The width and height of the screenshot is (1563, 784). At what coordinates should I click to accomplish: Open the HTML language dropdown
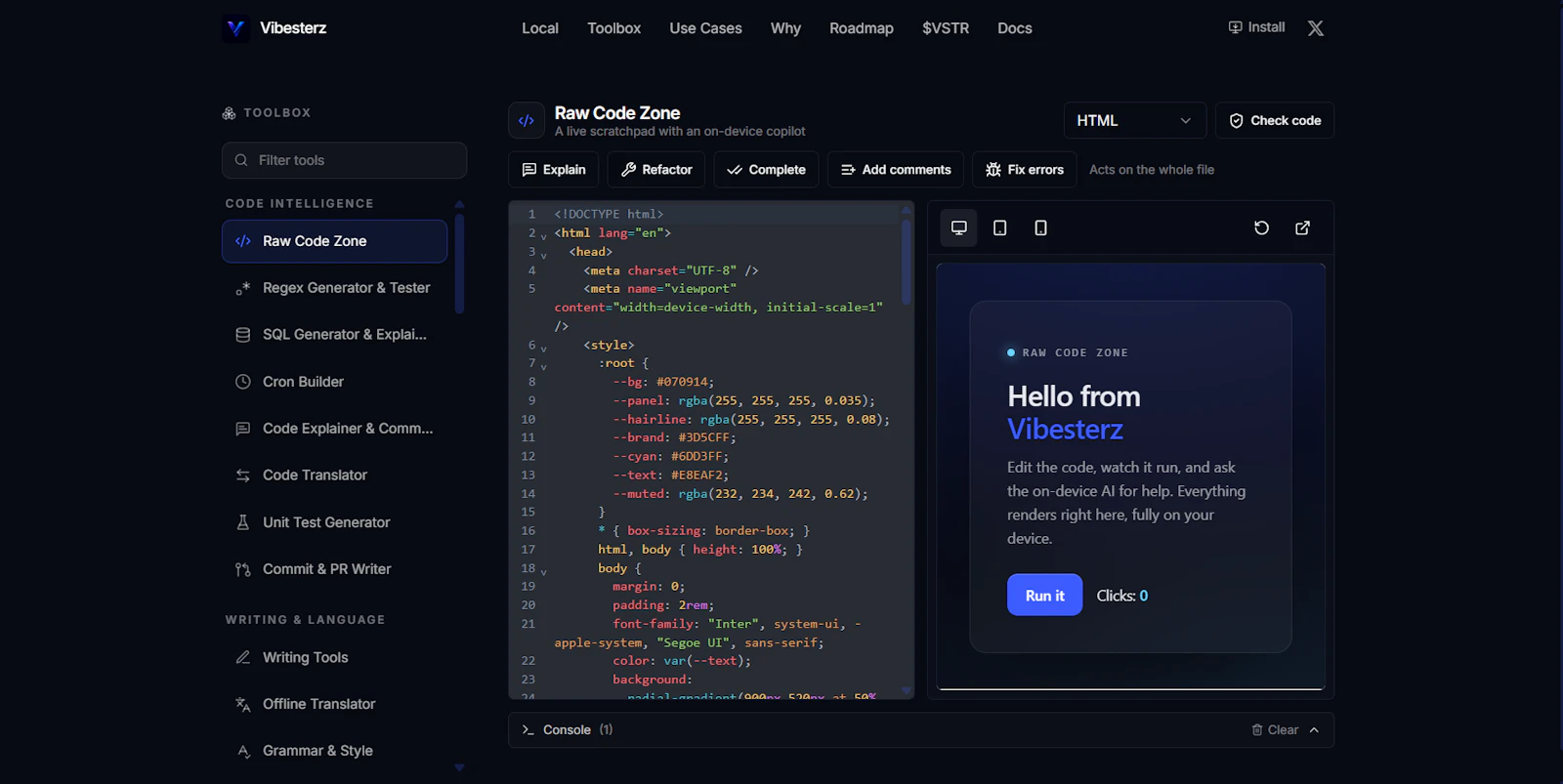(1135, 121)
